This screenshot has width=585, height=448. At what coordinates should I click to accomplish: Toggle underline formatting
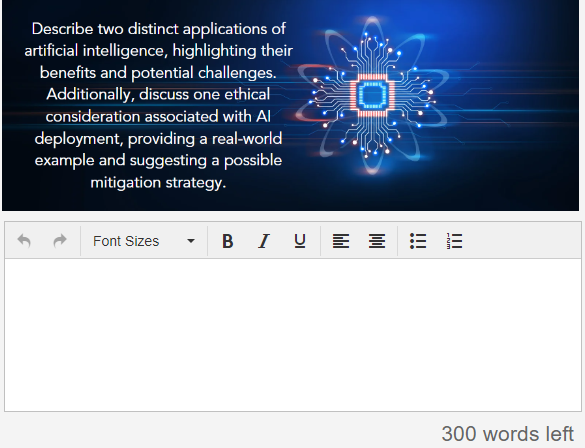click(x=300, y=241)
